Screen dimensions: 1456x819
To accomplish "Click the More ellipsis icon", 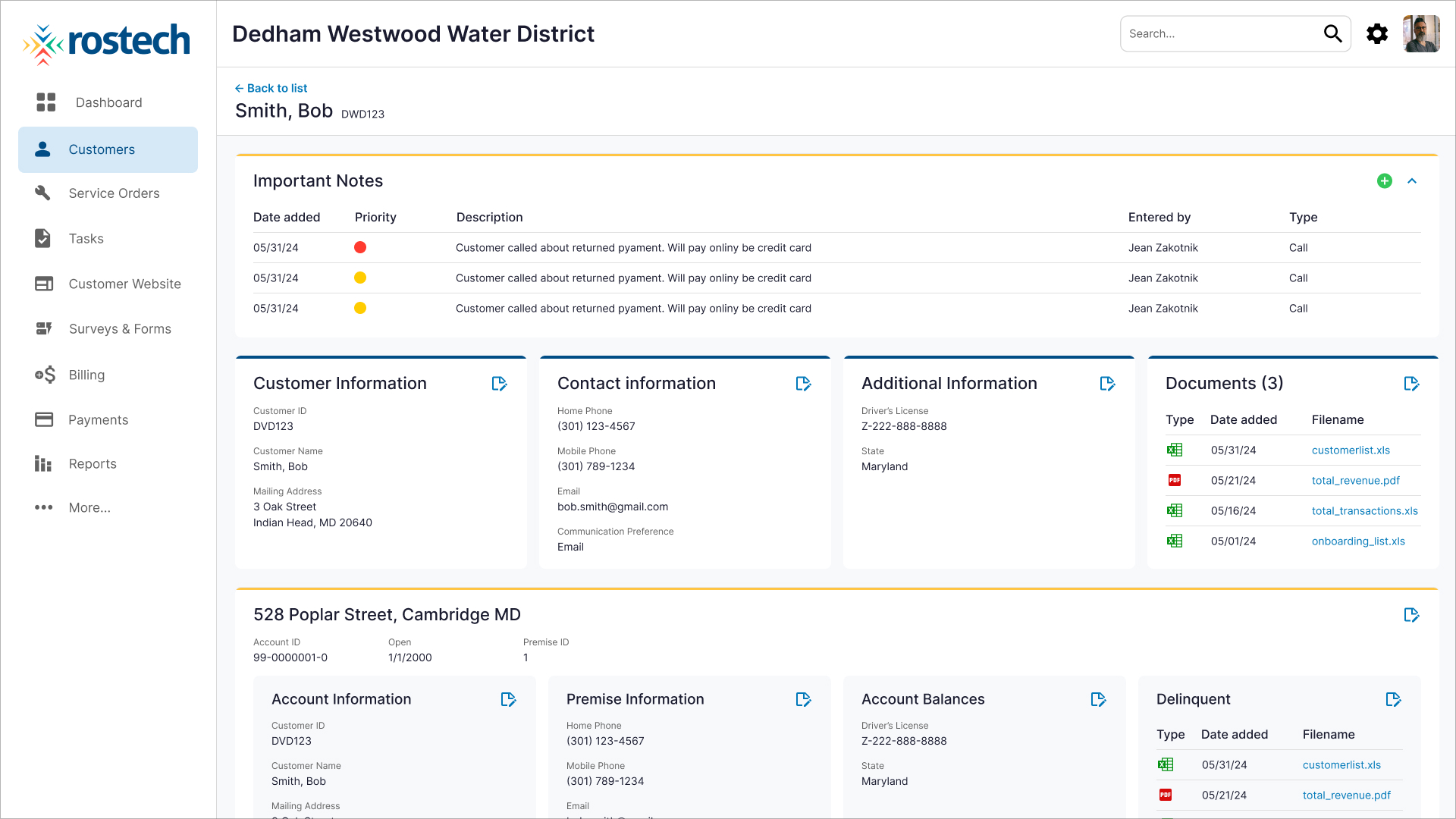I will coord(44,507).
